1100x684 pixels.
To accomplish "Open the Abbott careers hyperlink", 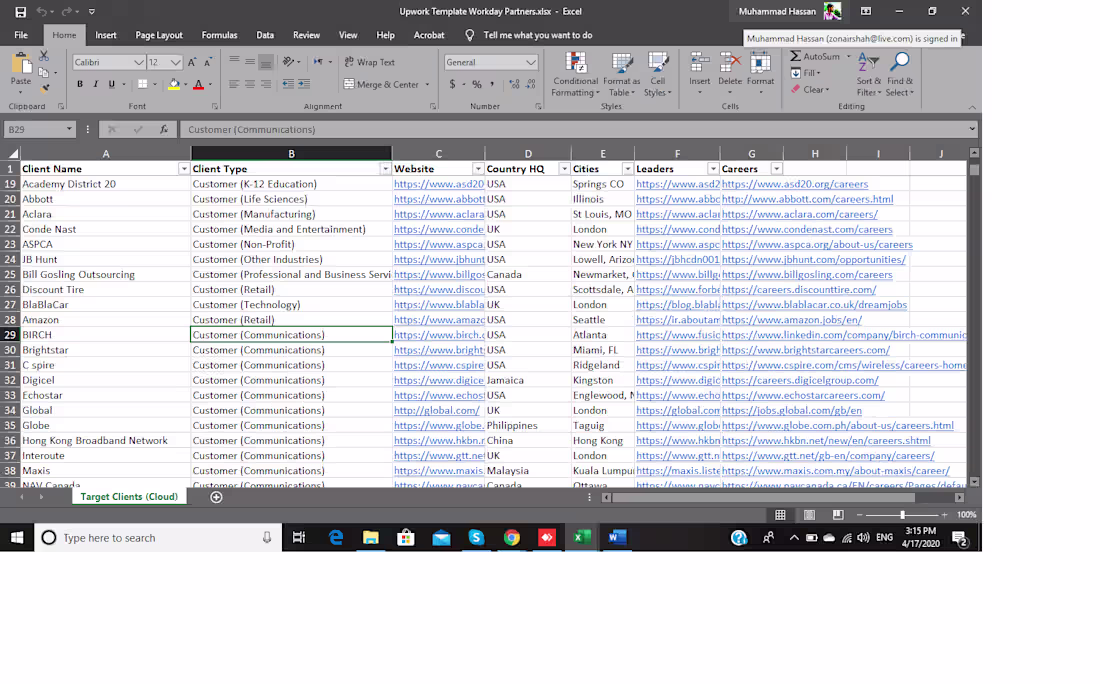I will (x=807, y=199).
